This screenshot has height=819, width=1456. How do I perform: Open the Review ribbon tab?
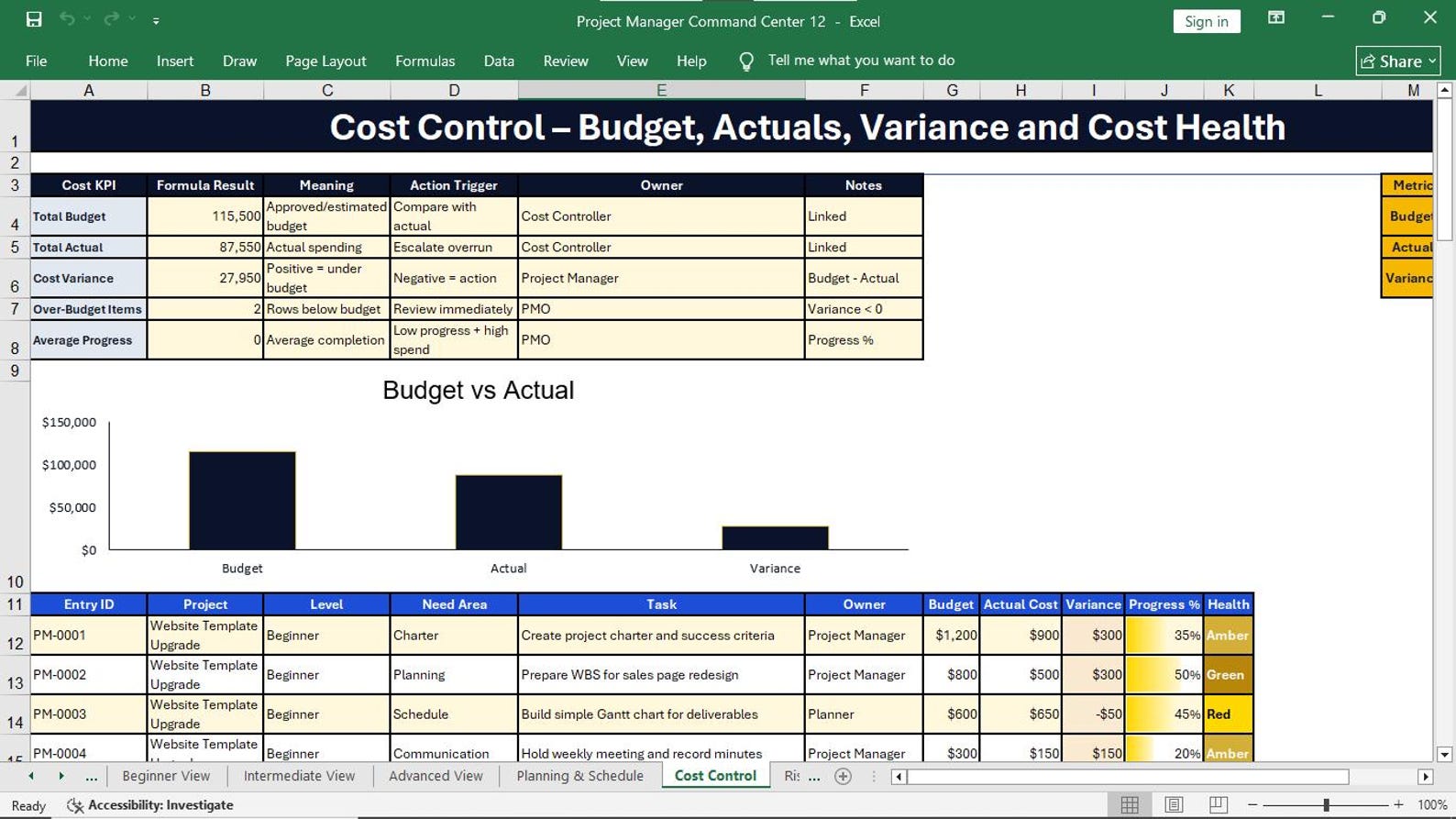pos(566,61)
